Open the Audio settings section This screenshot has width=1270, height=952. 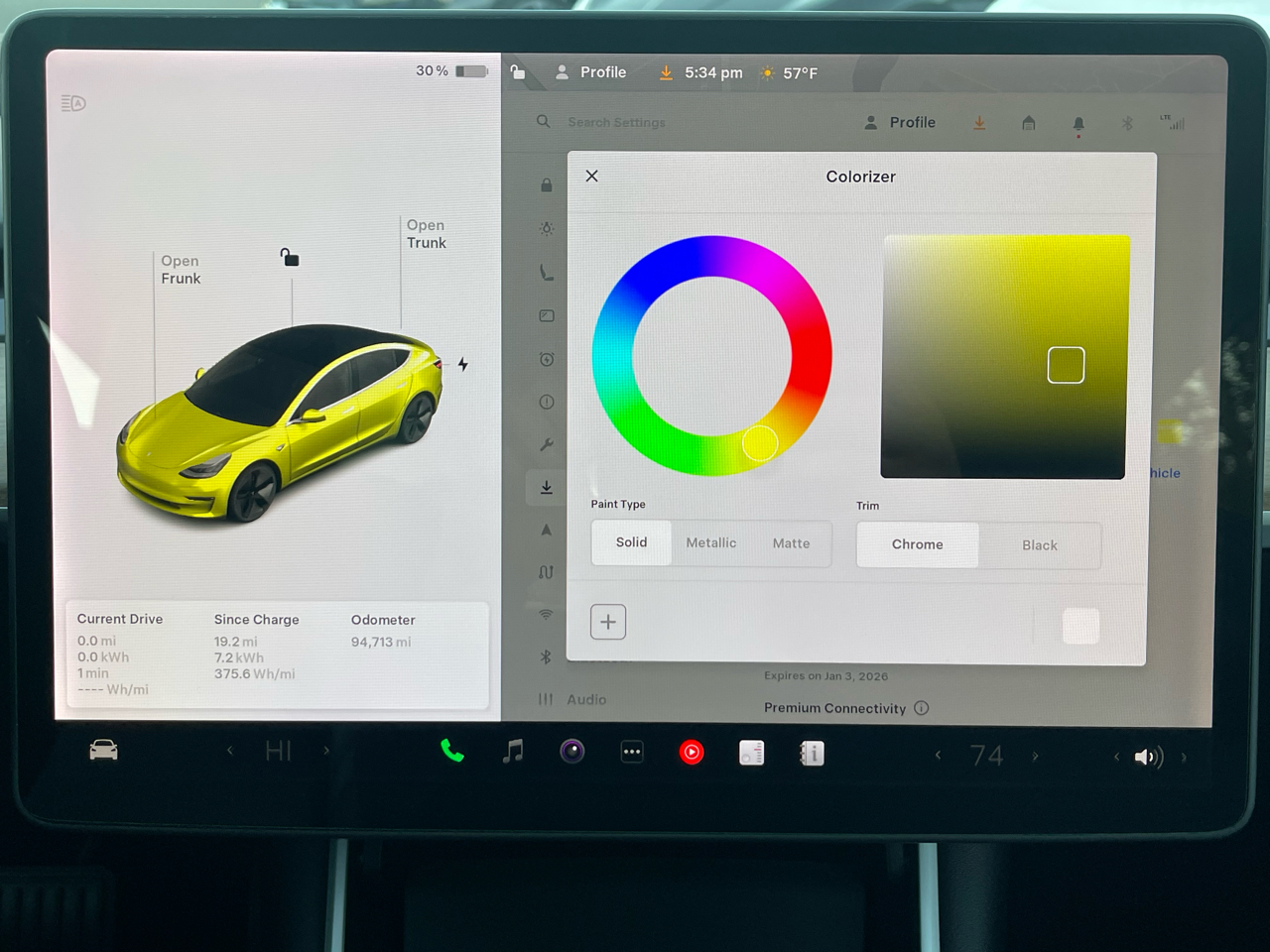(x=586, y=699)
